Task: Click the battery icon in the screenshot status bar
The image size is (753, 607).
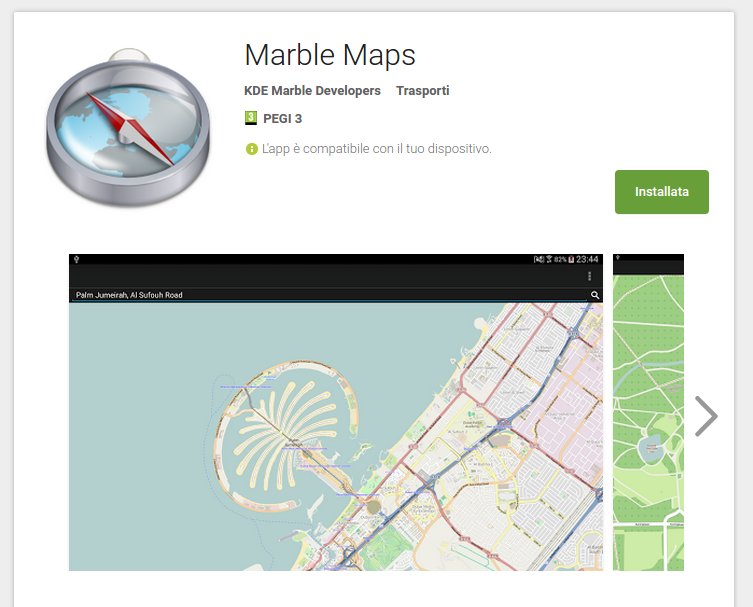Action: click(x=571, y=259)
